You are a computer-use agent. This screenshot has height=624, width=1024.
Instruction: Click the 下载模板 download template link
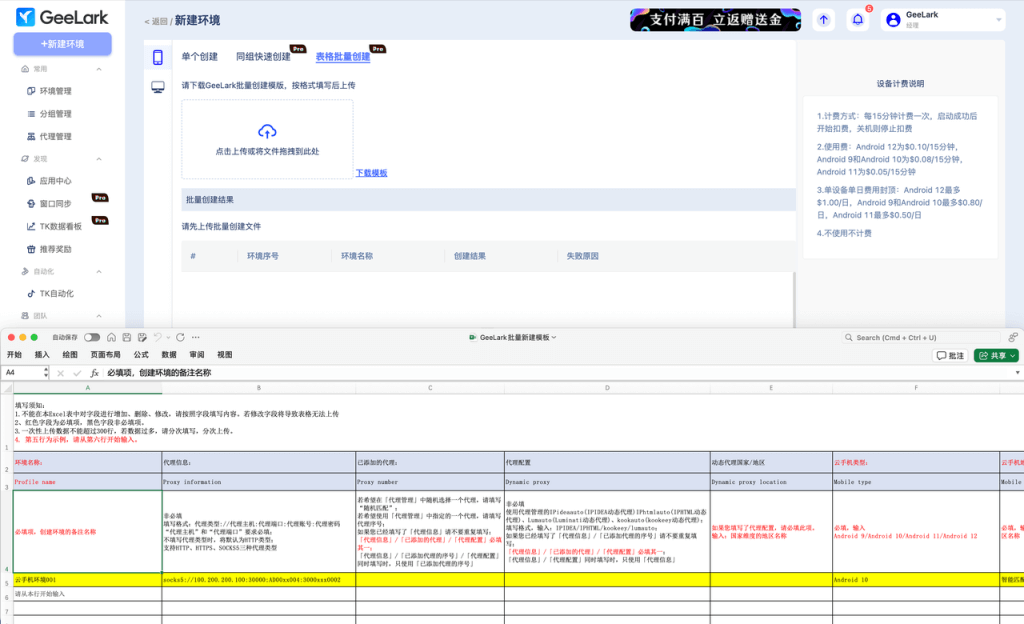(x=372, y=173)
